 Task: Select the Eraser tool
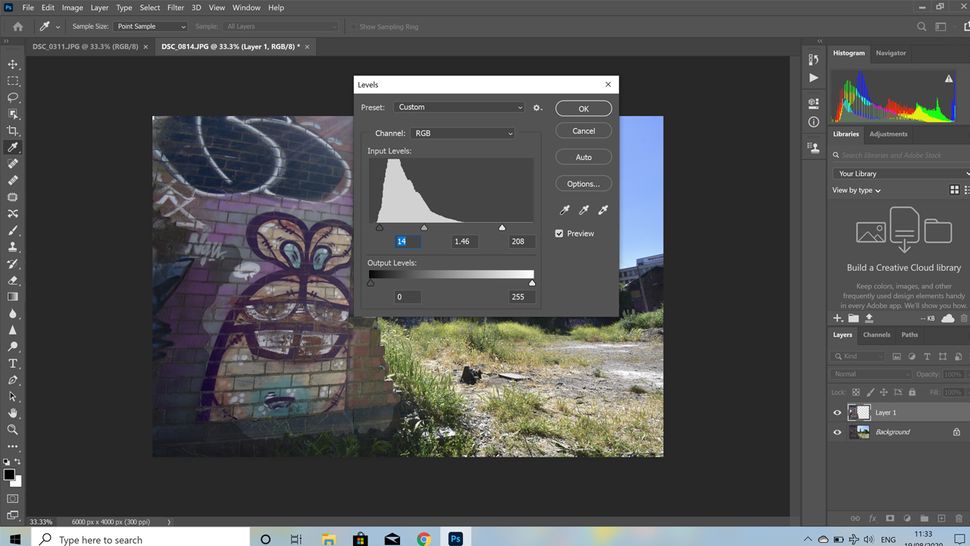pyautogui.click(x=12, y=280)
